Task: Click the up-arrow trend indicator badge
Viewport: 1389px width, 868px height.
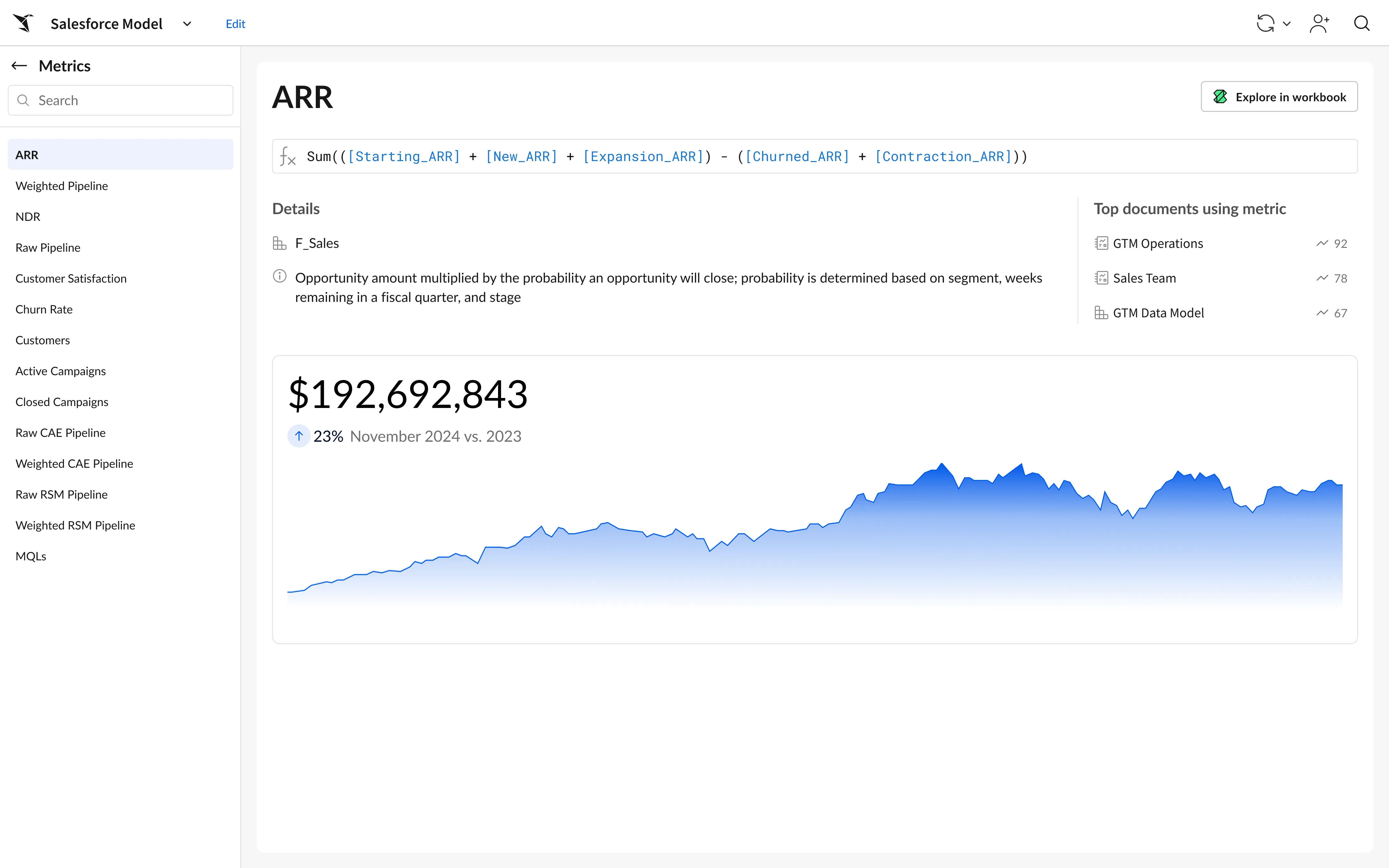Action: coord(298,436)
